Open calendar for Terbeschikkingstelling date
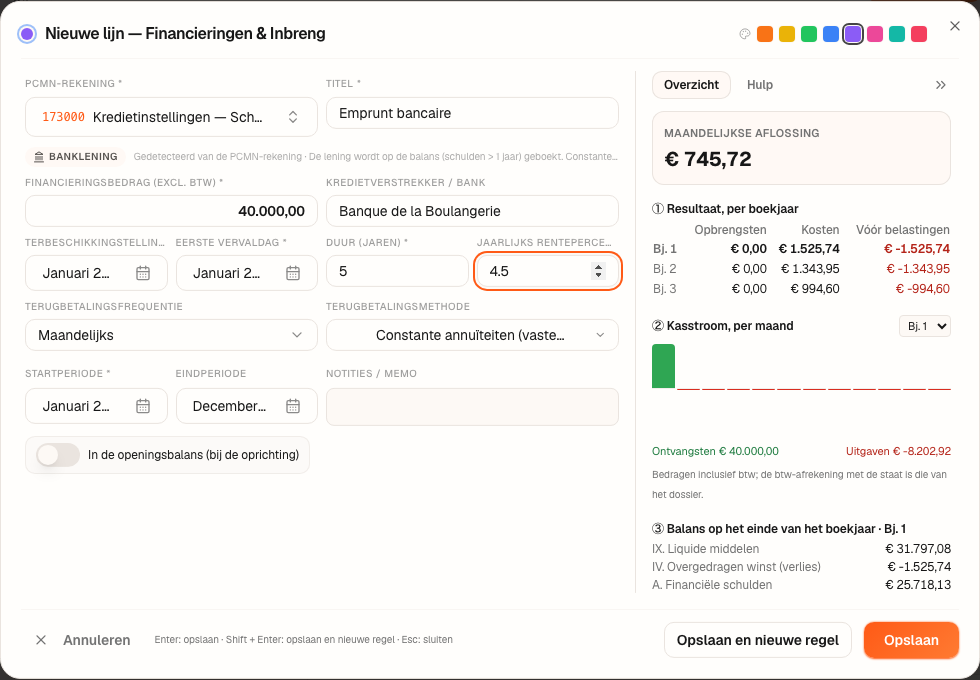Screen dimensions: 980x680 [x=143, y=273]
